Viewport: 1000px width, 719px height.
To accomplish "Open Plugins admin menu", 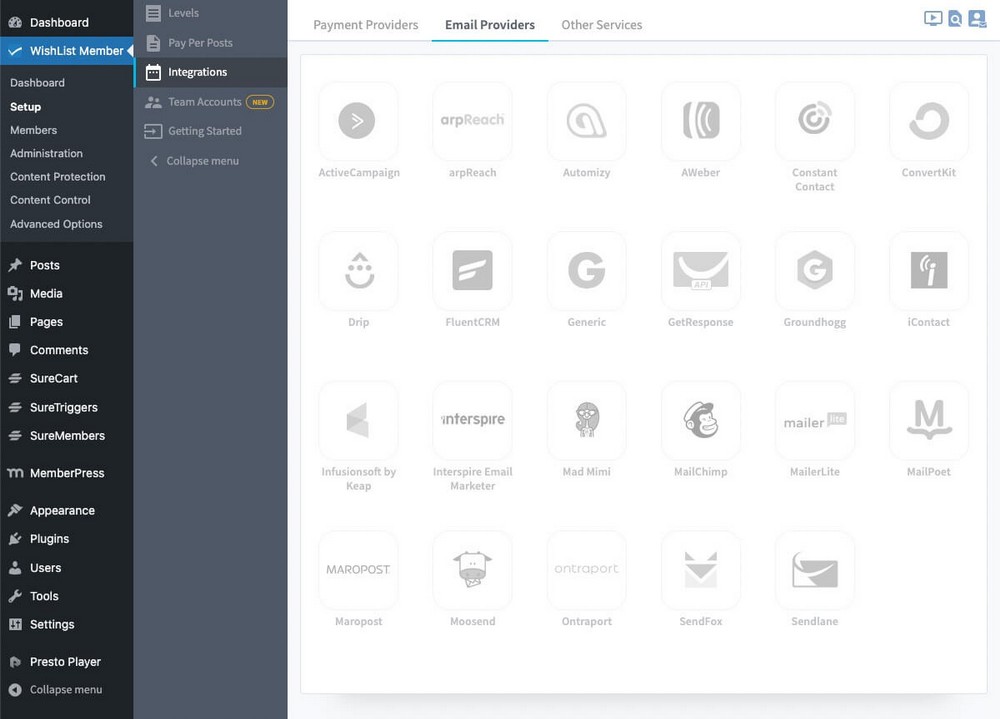I will (66, 538).
